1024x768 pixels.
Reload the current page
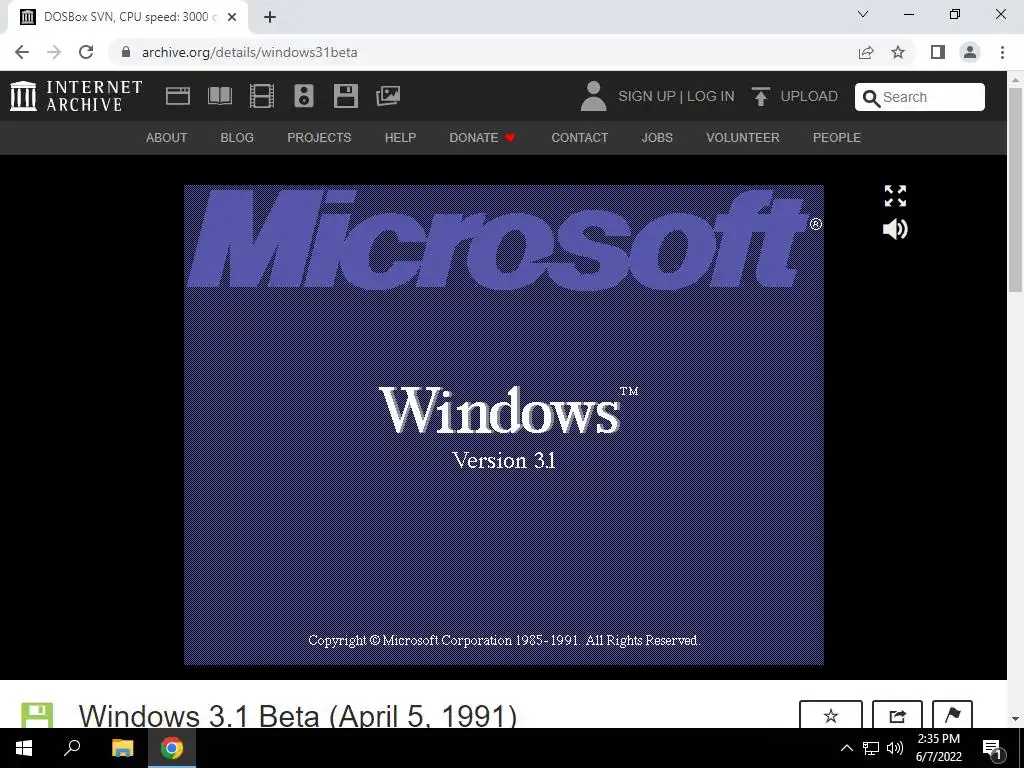point(86,52)
